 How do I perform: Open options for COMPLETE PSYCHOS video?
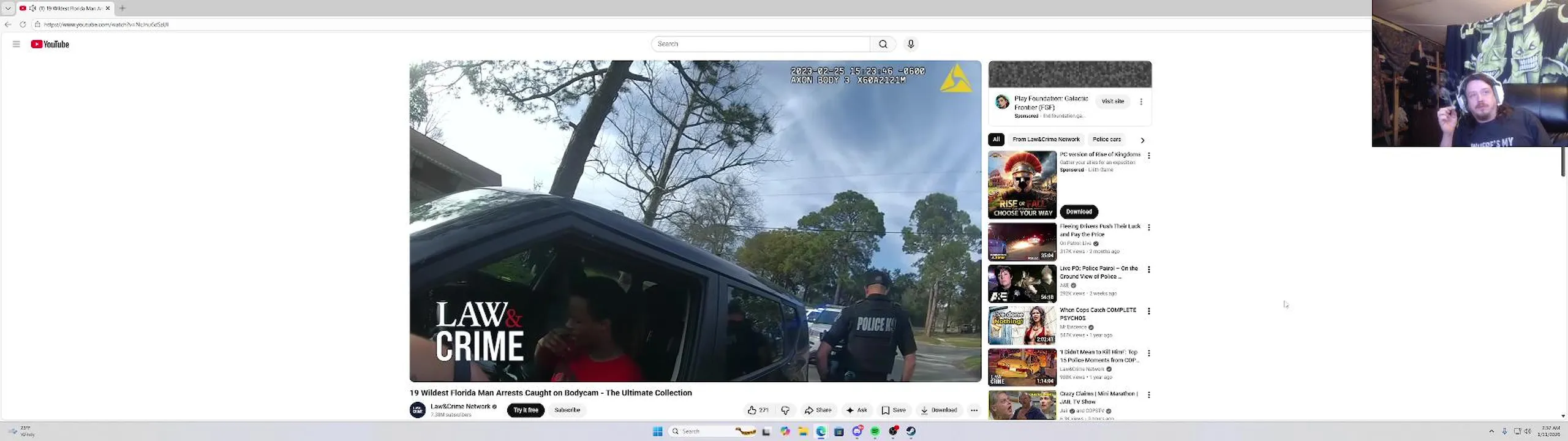(x=1148, y=311)
